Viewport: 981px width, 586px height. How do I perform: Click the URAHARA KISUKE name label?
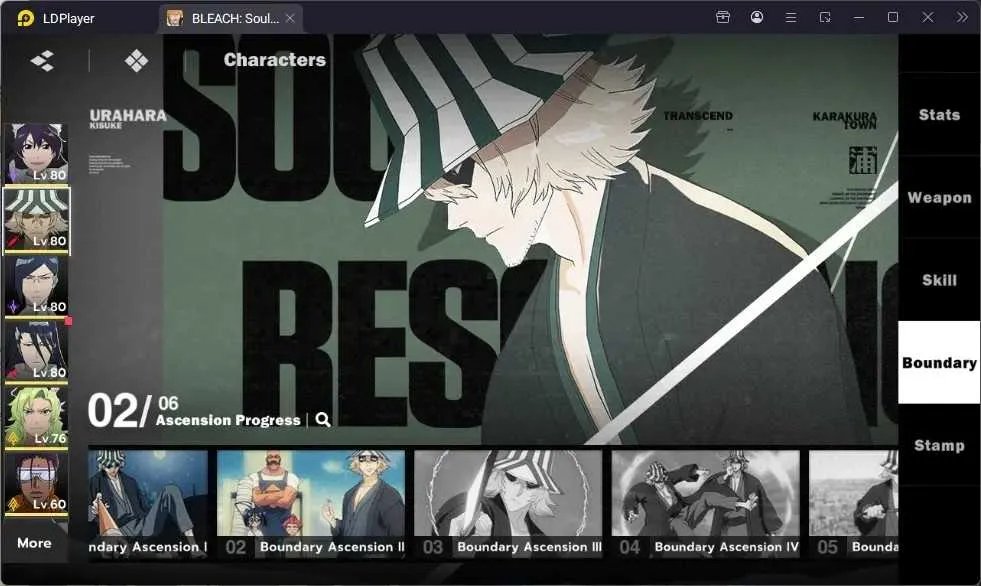click(x=128, y=118)
